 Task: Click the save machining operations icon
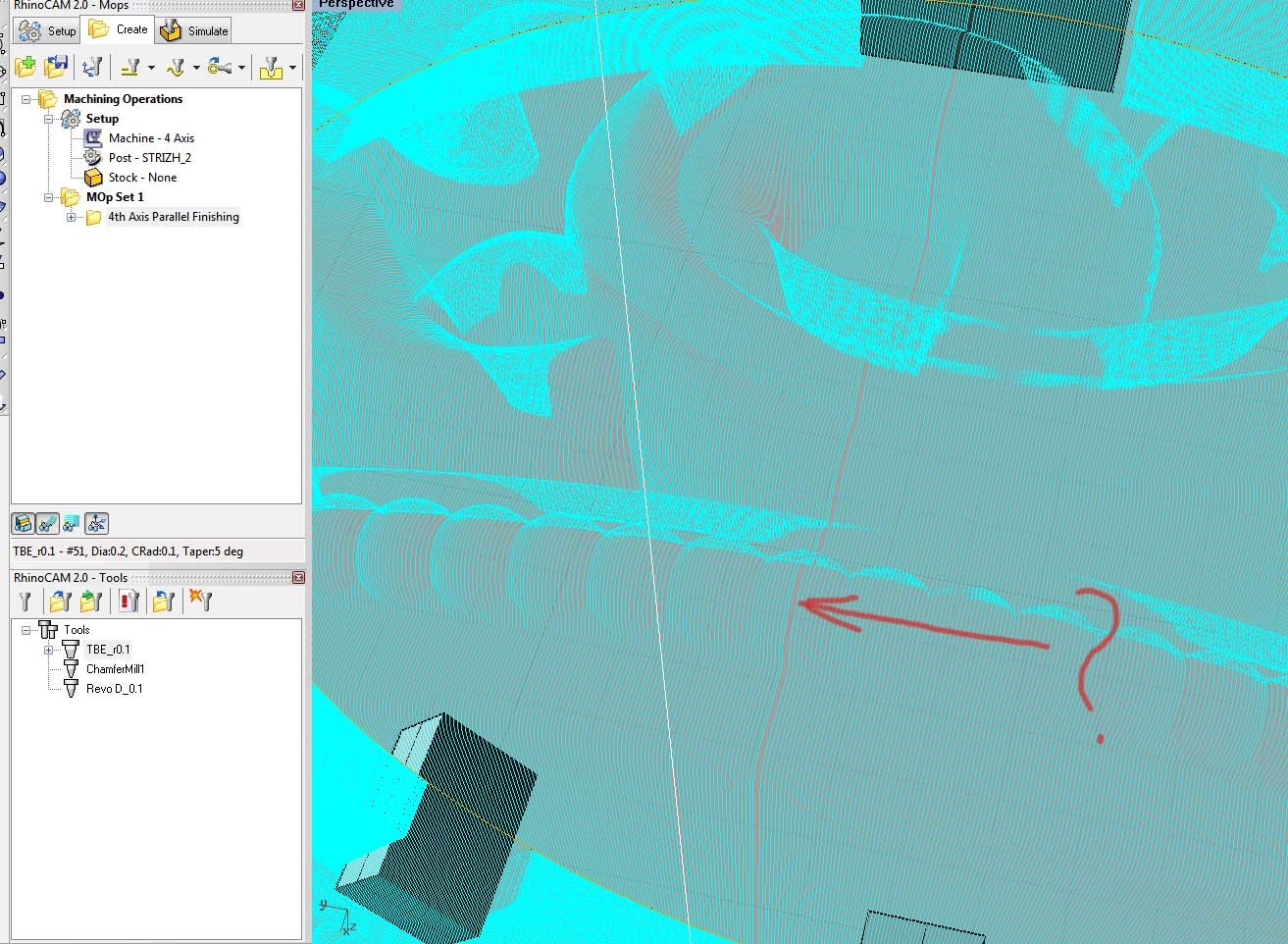(x=56, y=67)
